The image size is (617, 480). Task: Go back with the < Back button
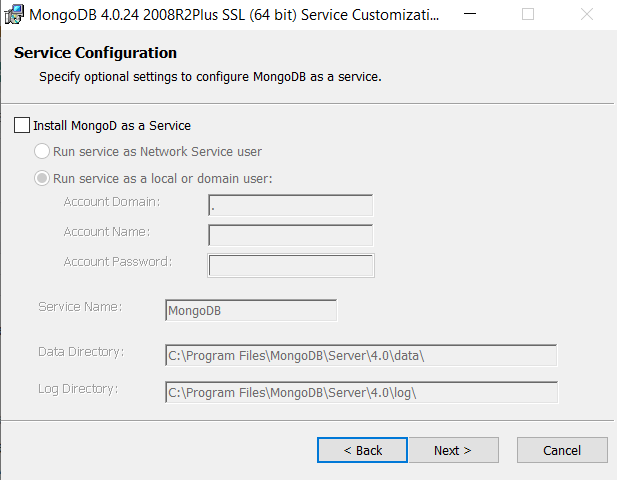tap(362, 450)
